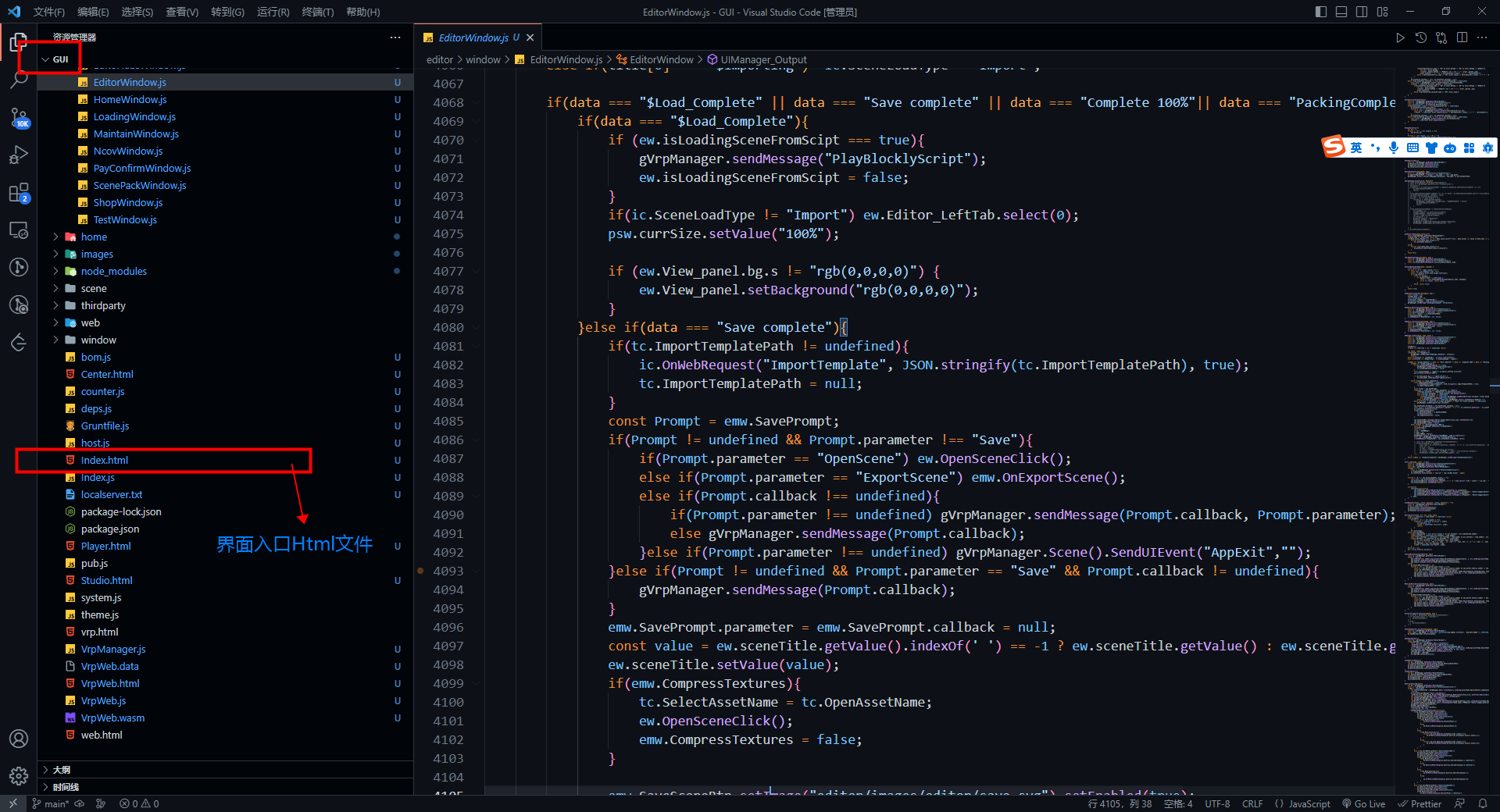The image size is (1500, 812).
Task: Click Go Live in status bar
Action: coord(1364,803)
